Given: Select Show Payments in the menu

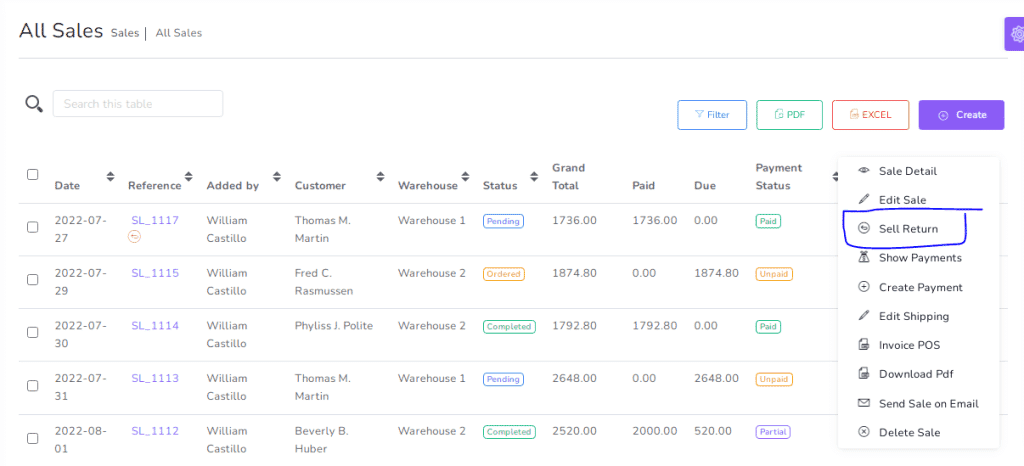Looking at the screenshot, I should (x=919, y=258).
